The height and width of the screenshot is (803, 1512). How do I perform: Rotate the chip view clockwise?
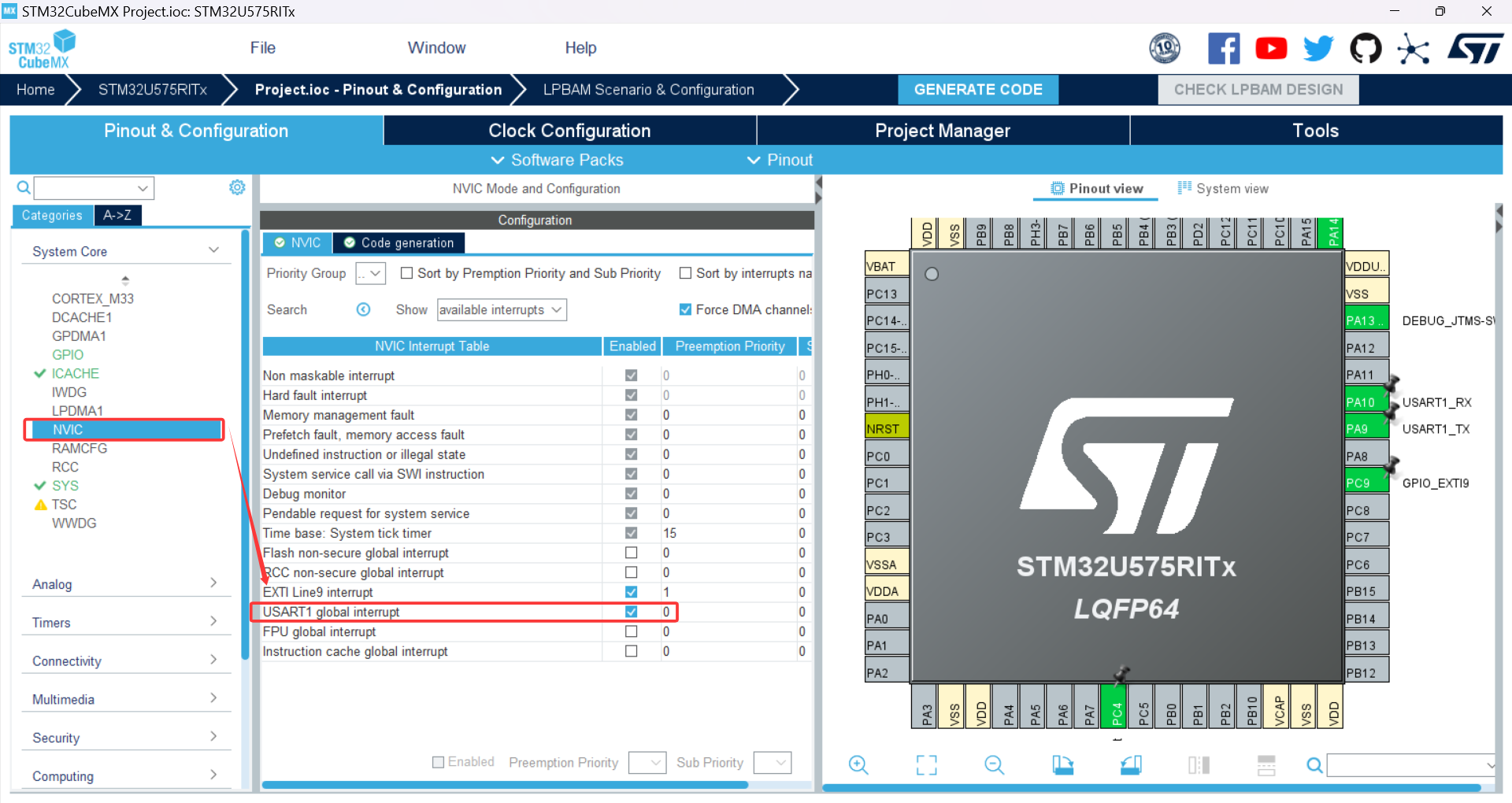tap(1062, 764)
